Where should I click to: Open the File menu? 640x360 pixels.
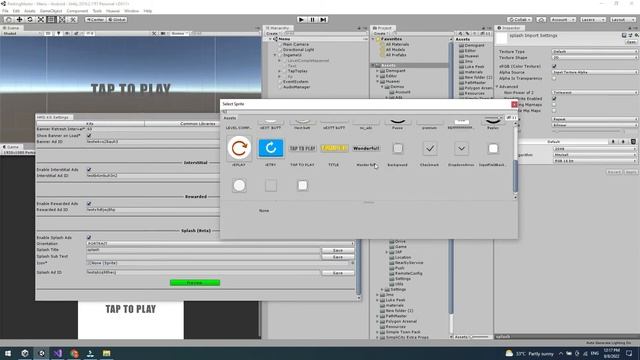click(5, 11)
